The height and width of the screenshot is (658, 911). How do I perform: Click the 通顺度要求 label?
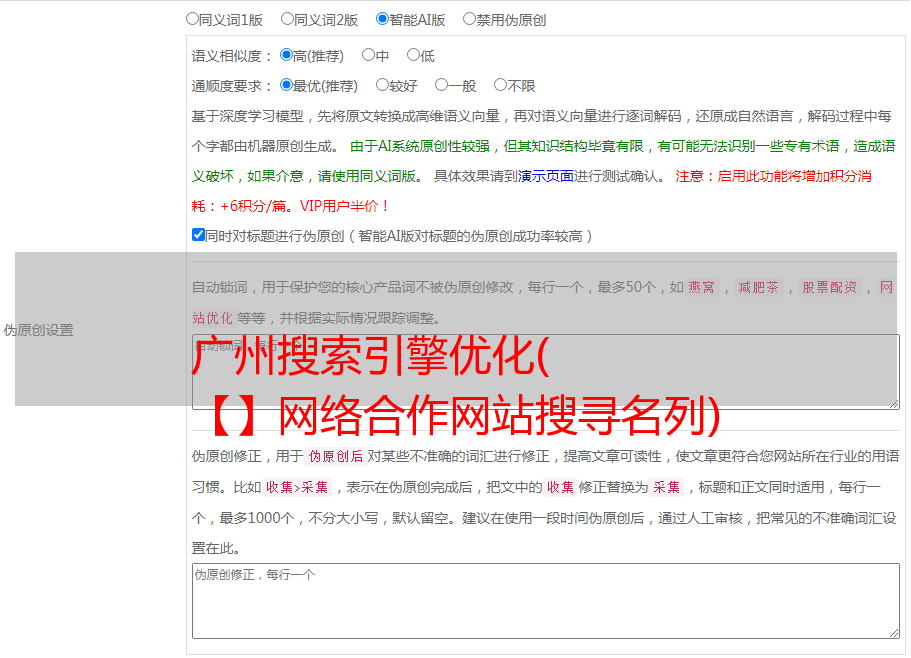coord(232,86)
